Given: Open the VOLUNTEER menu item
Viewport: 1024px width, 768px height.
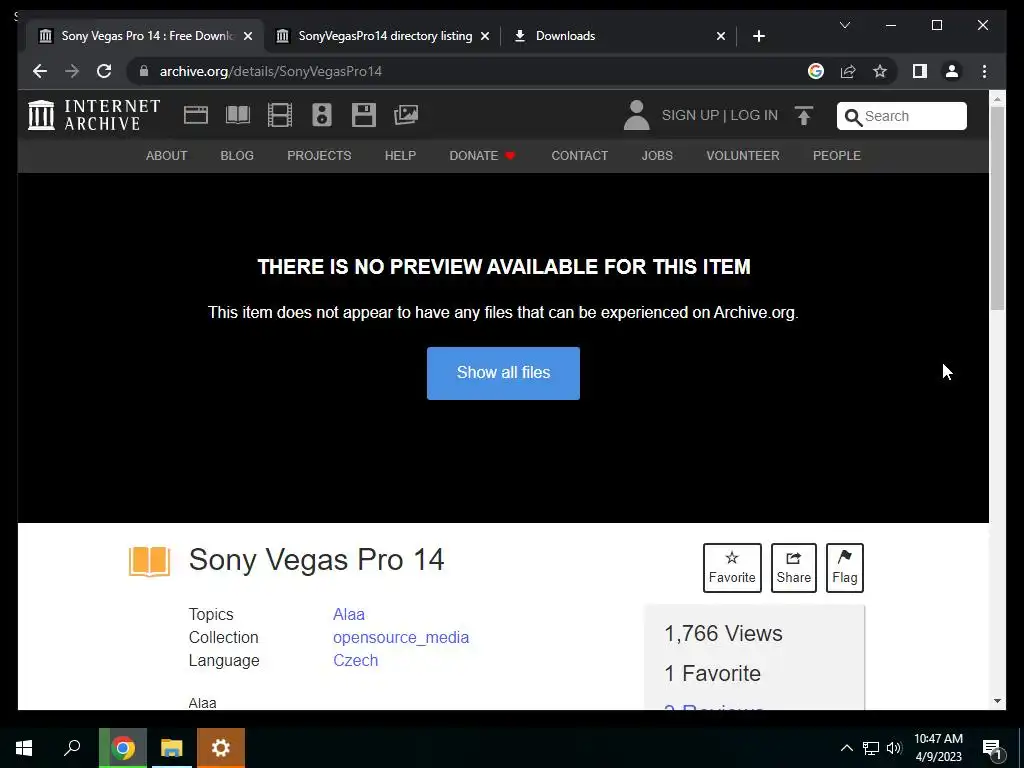Looking at the screenshot, I should tap(743, 155).
